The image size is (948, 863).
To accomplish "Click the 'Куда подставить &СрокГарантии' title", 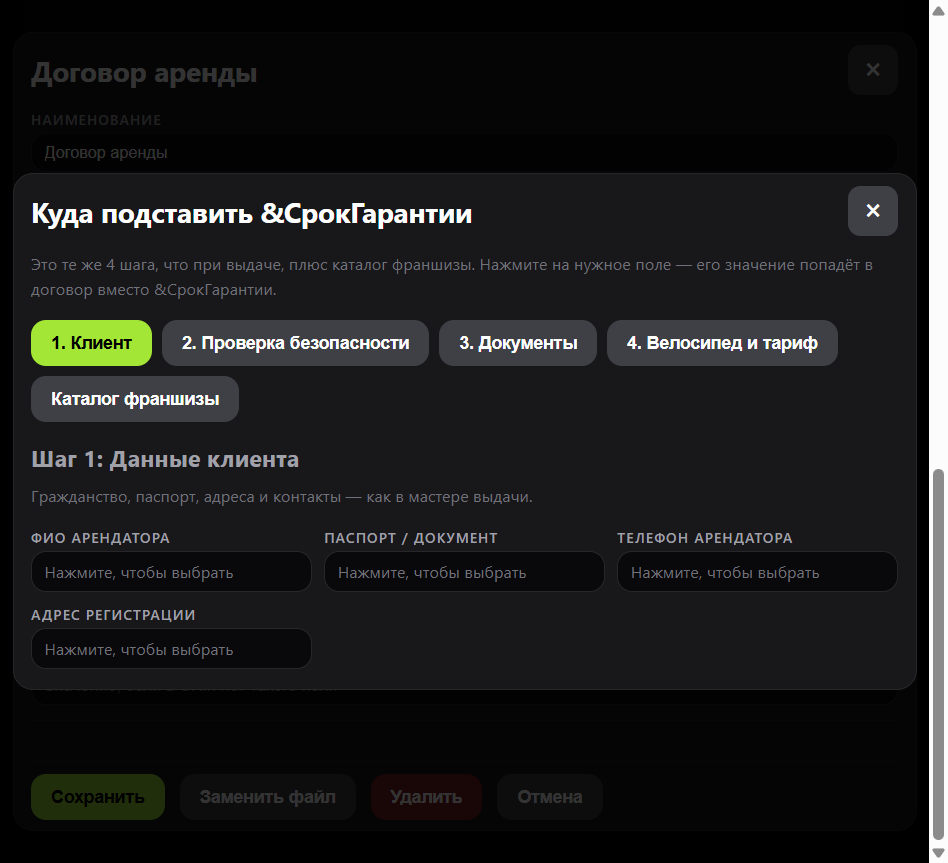I will (x=252, y=214).
